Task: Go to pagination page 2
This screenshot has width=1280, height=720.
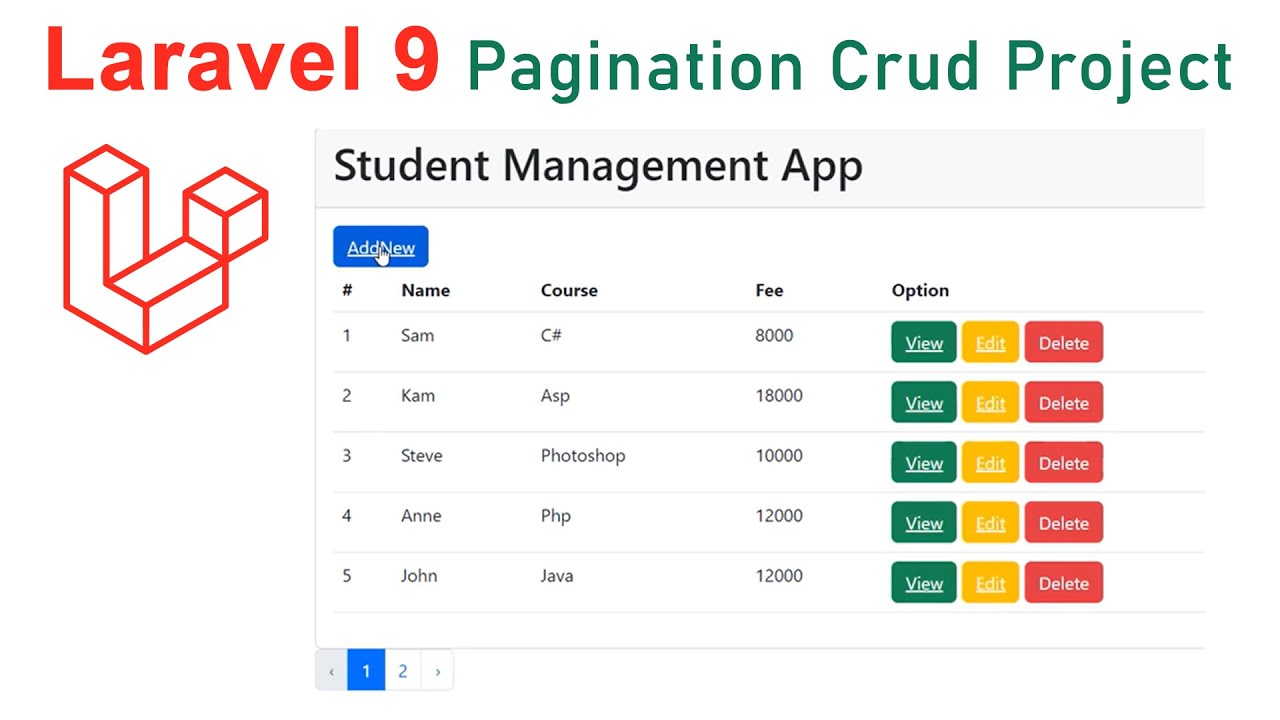Action: (403, 671)
